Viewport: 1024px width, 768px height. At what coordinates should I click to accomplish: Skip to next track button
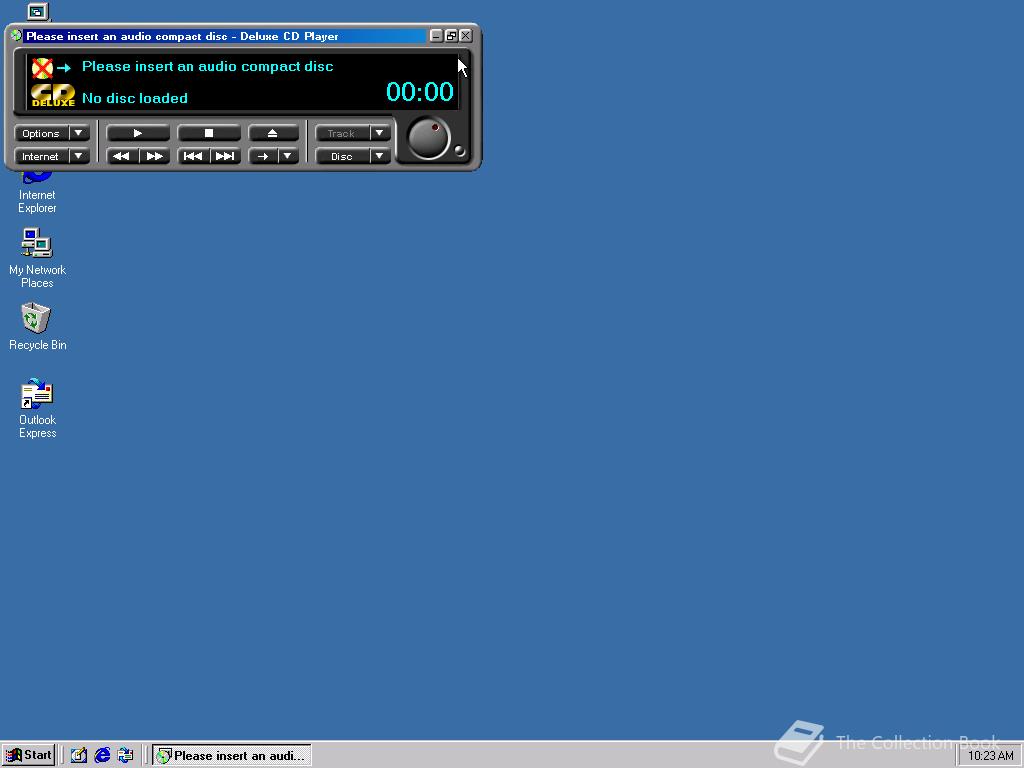[x=225, y=156]
